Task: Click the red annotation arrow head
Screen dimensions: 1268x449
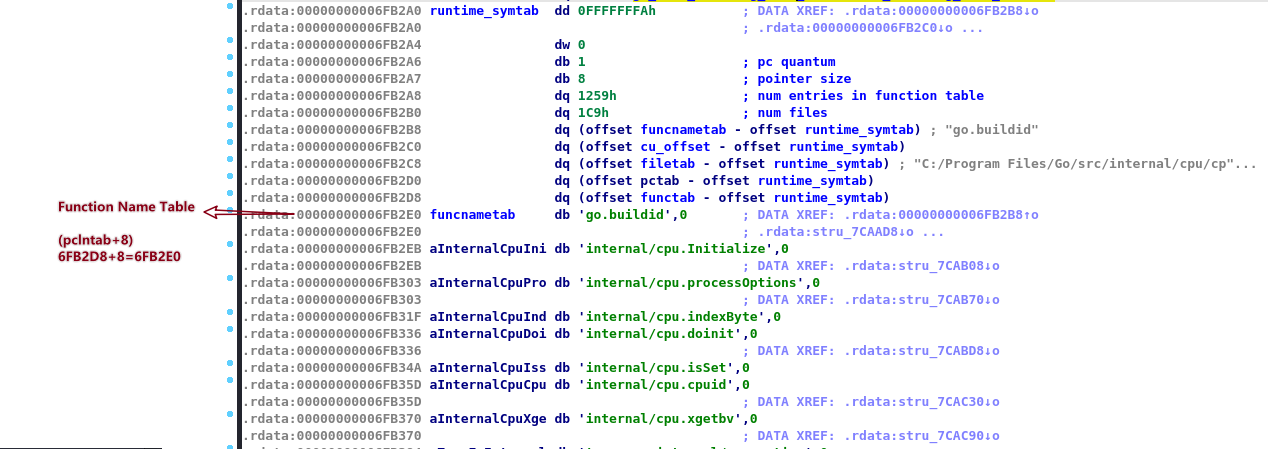Action: 211,211
